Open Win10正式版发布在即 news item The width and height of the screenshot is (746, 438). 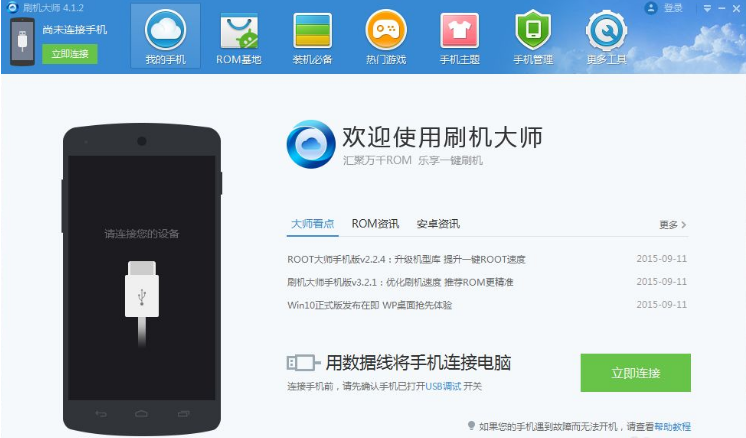pyautogui.click(x=369, y=305)
